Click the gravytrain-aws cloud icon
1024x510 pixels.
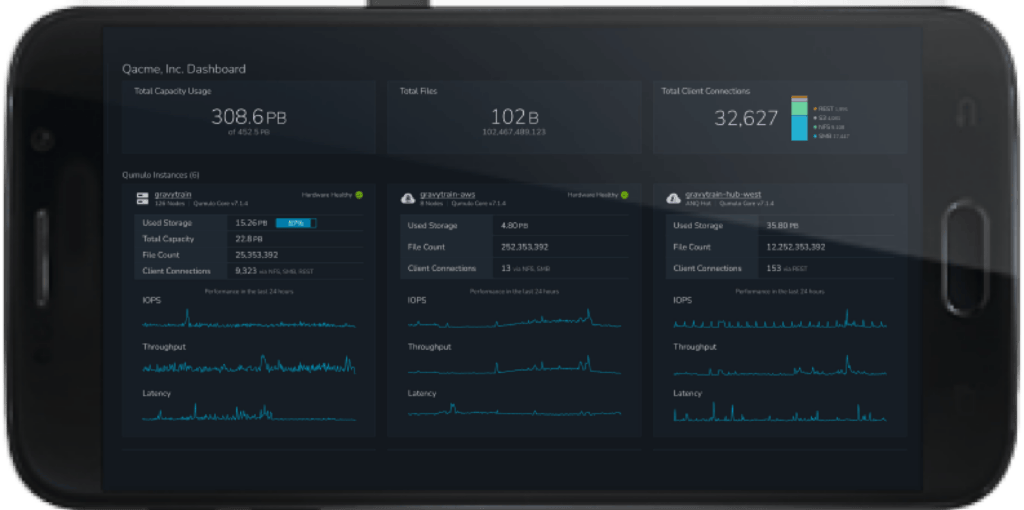[x=408, y=198]
